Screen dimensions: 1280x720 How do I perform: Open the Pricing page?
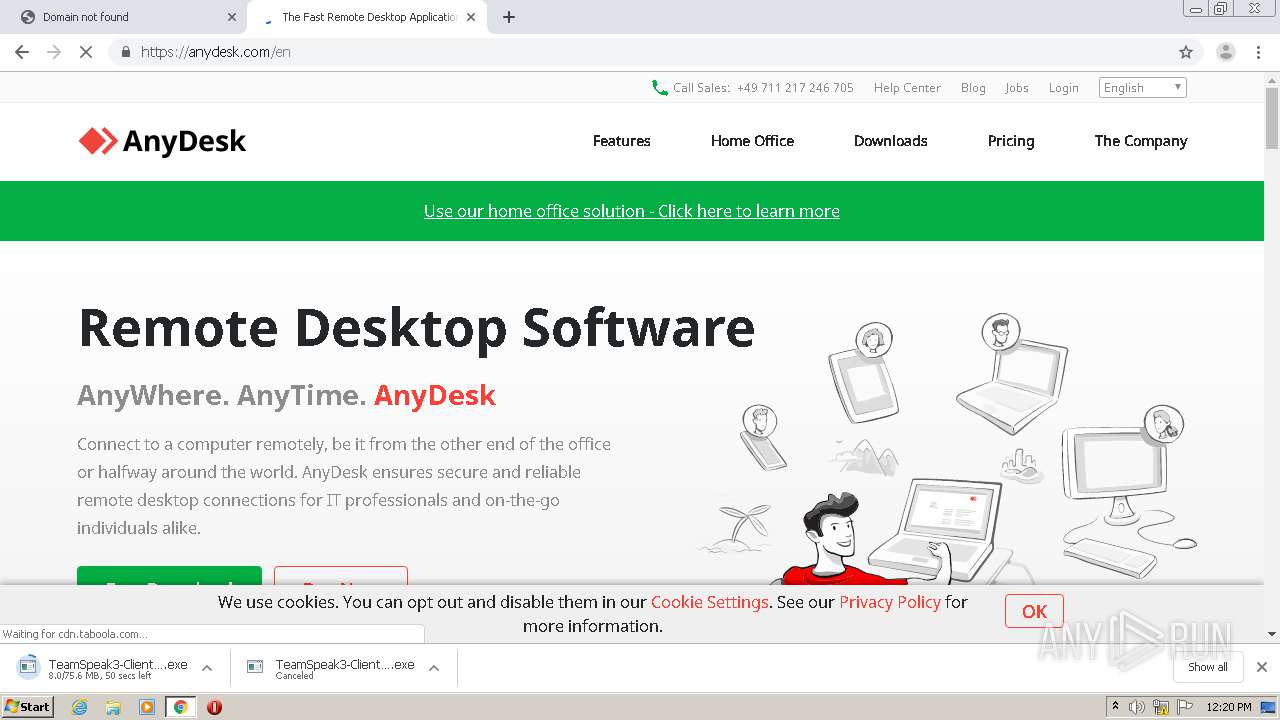tap(1011, 141)
